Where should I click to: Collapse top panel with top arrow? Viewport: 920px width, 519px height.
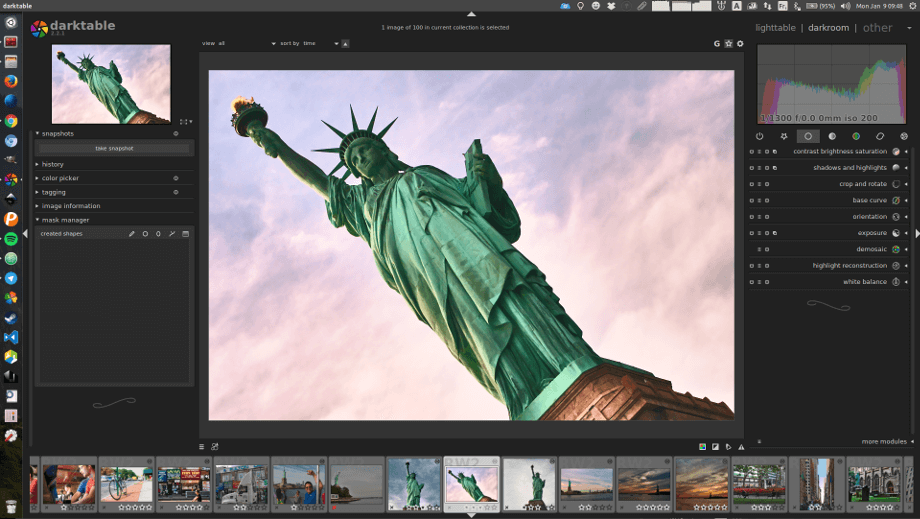coord(471,13)
